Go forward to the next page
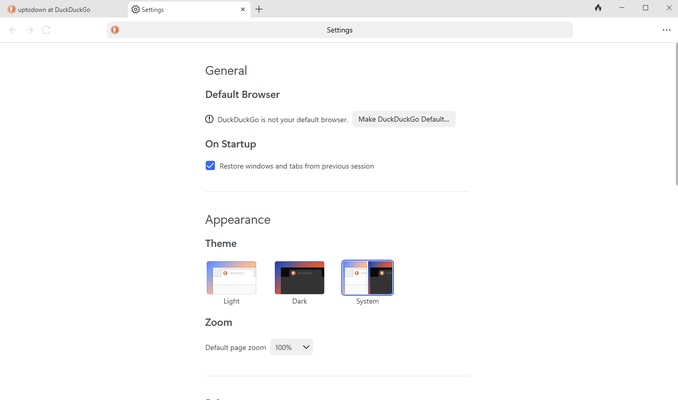Image resolution: width=678 pixels, height=400 pixels. click(x=29, y=30)
